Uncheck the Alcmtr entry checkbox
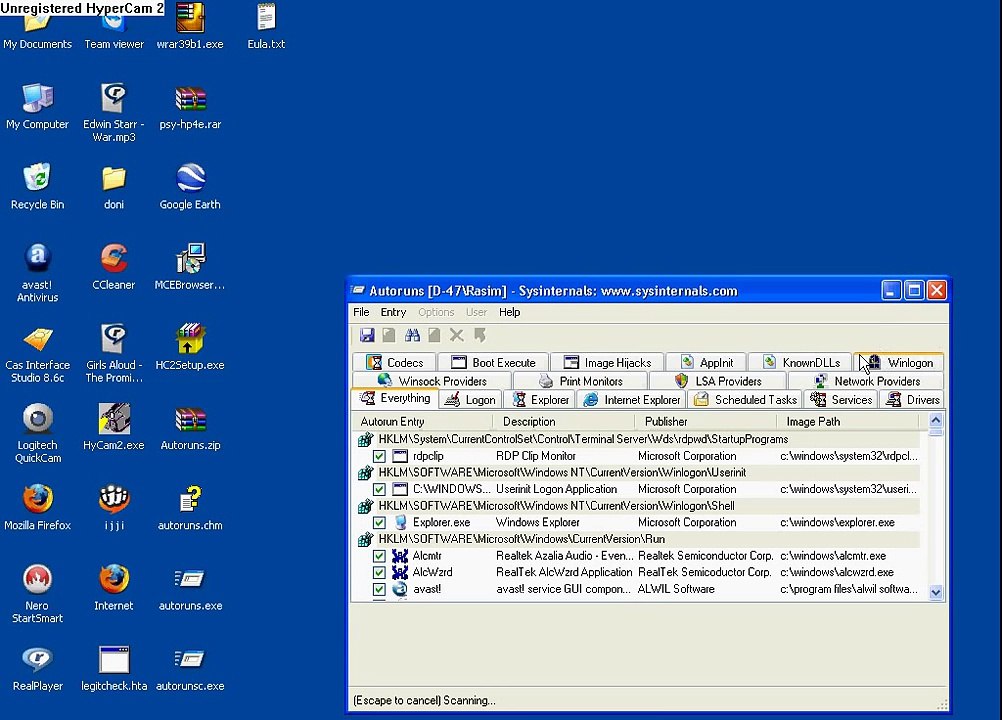This screenshot has height=720, width=1002. click(379, 556)
